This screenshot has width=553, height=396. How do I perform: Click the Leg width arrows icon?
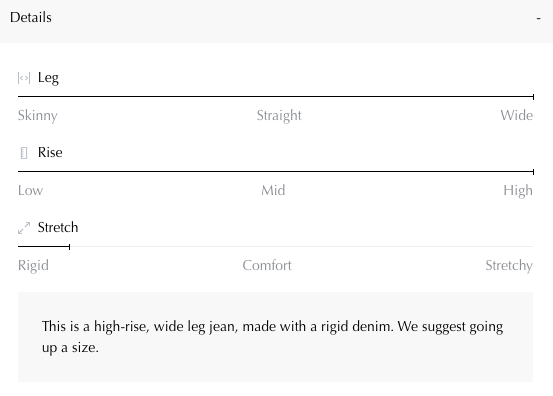click(24, 78)
